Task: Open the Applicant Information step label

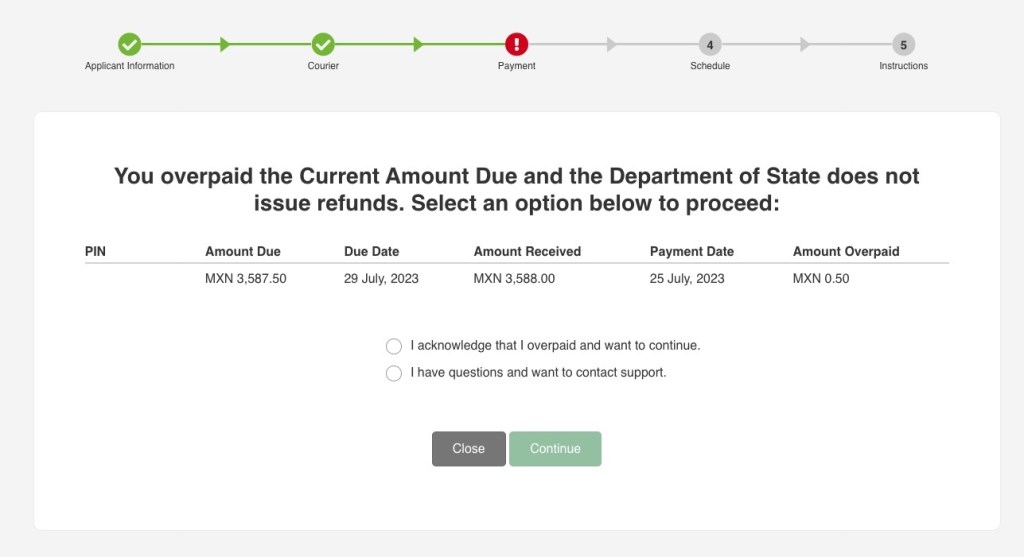Action: (x=129, y=66)
